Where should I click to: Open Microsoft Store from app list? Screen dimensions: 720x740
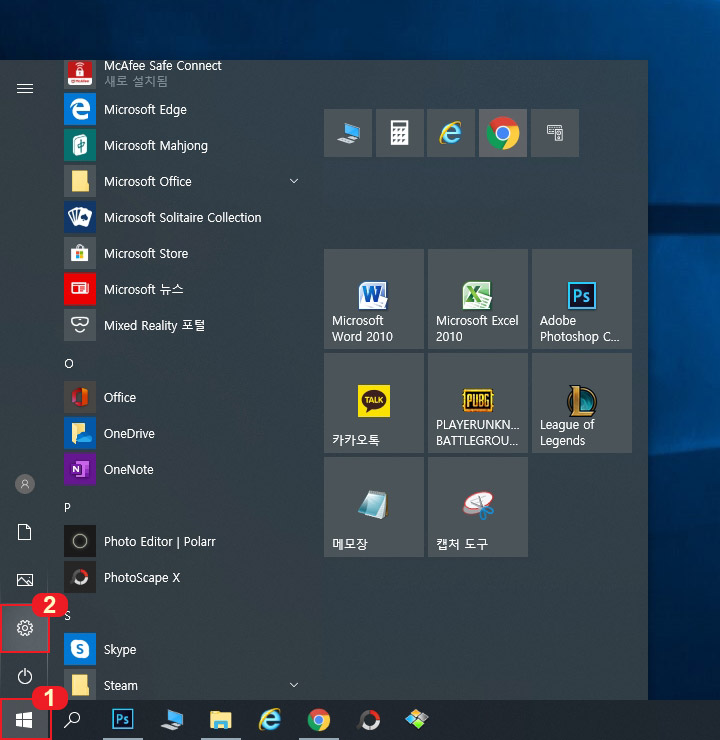[x=183, y=253]
